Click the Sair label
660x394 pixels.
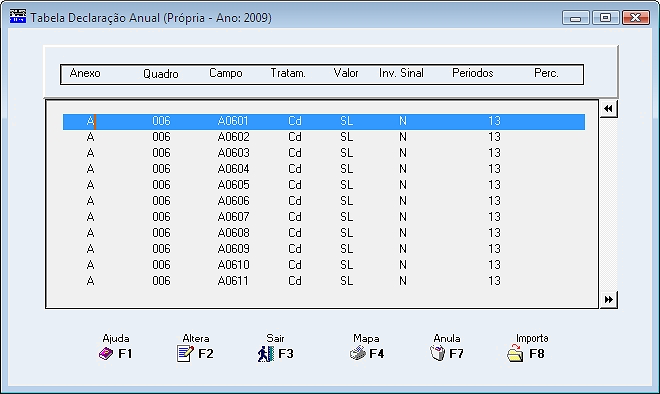tap(275, 338)
